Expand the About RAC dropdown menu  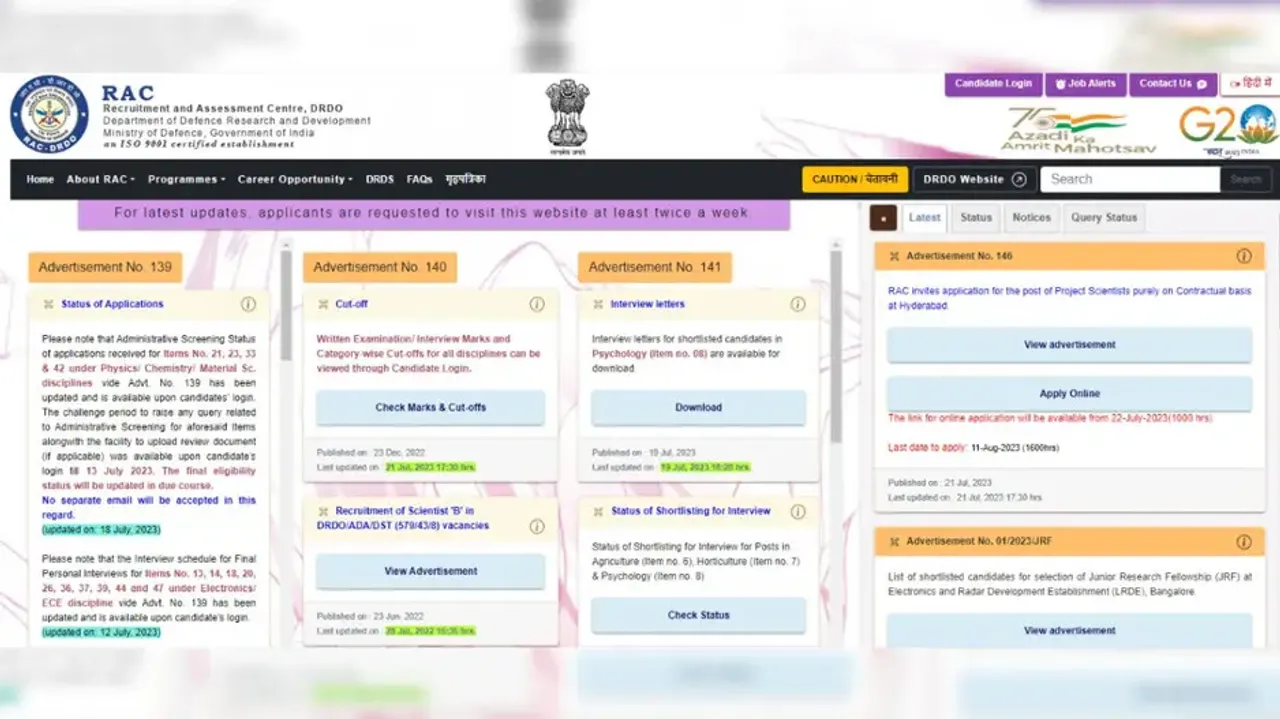pyautogui.click(x=101, y=180)
